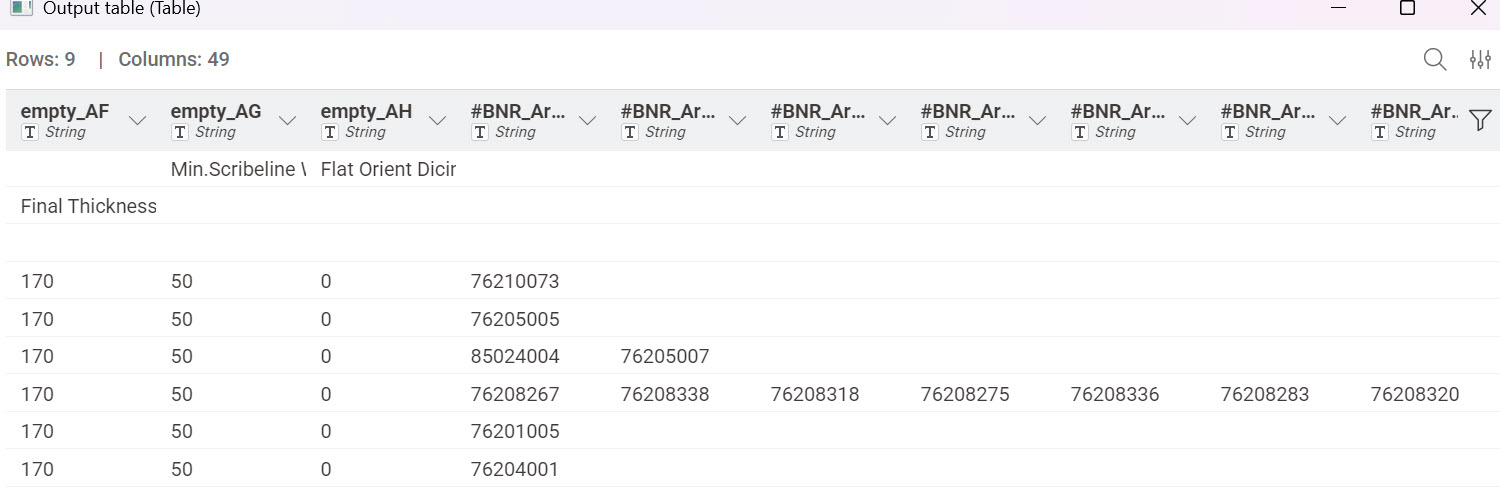Click the column filter funnel icon
This screenshot has width=1500, height=504.
1480,121
